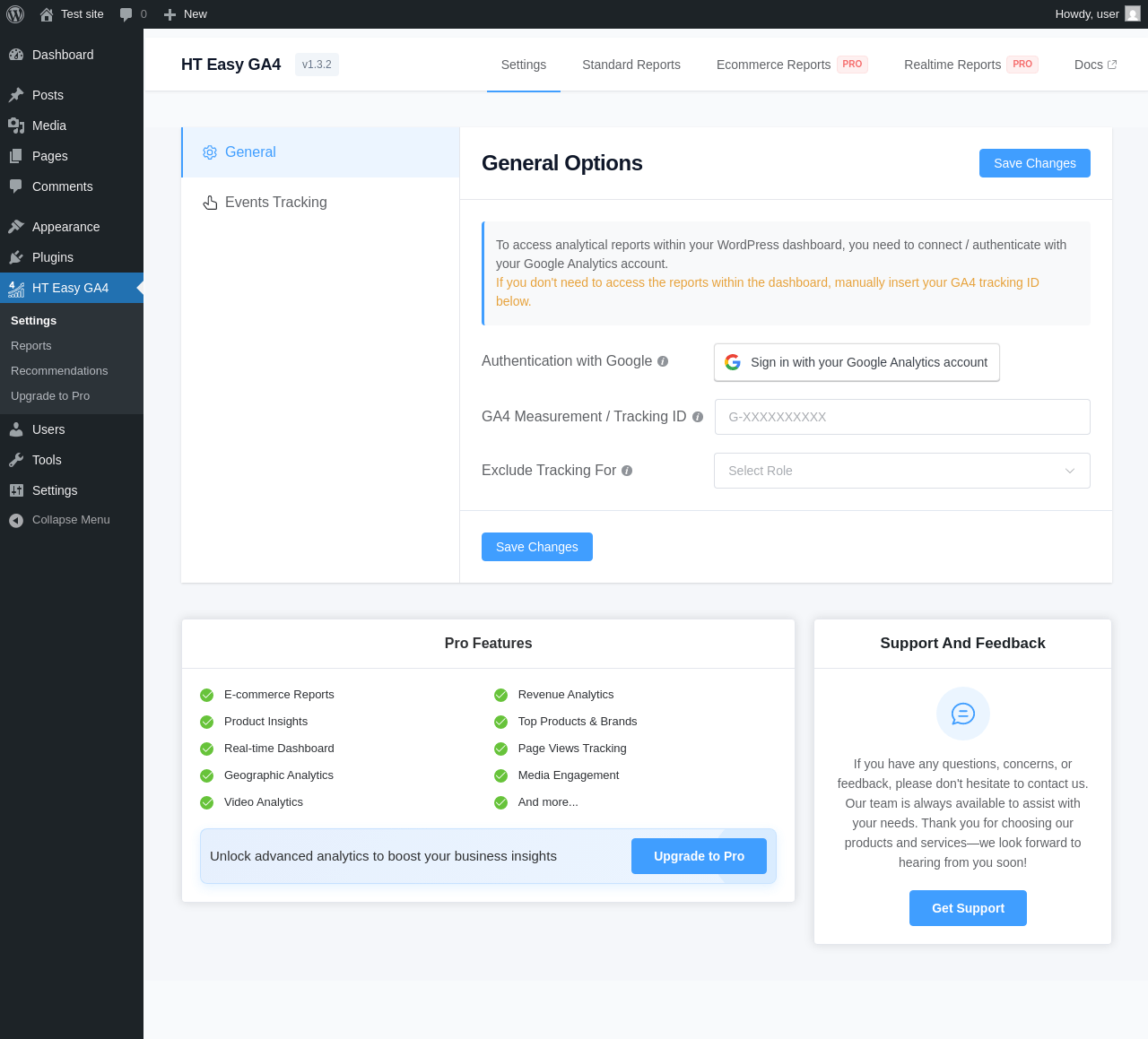Click info icon beside Exclude Tracking For
Screen dimensions: 1148x1039
point(627,471)
